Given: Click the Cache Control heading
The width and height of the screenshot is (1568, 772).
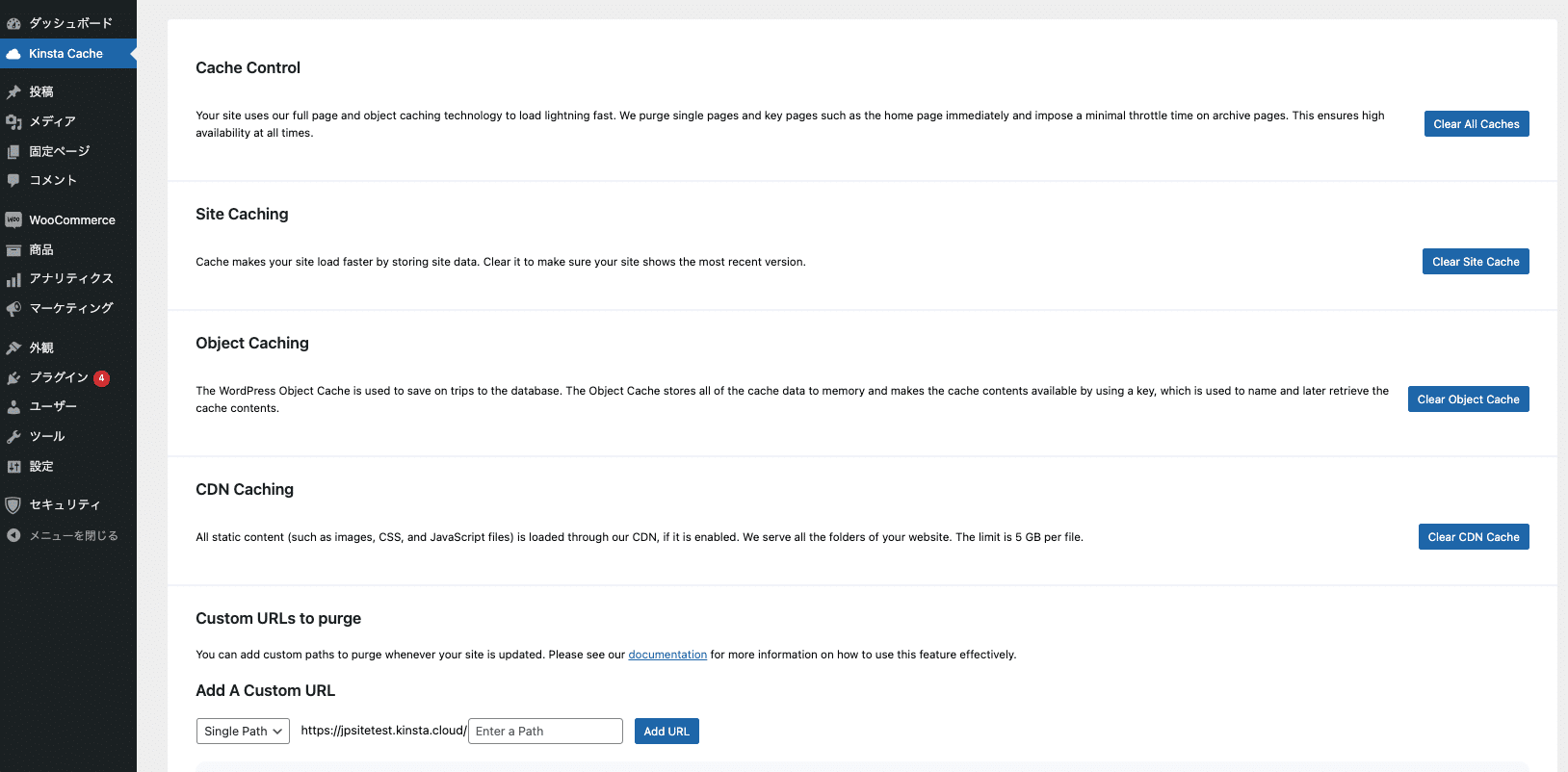Looking at the screenshot, I should pyautogui.click(x=248, y=67).
